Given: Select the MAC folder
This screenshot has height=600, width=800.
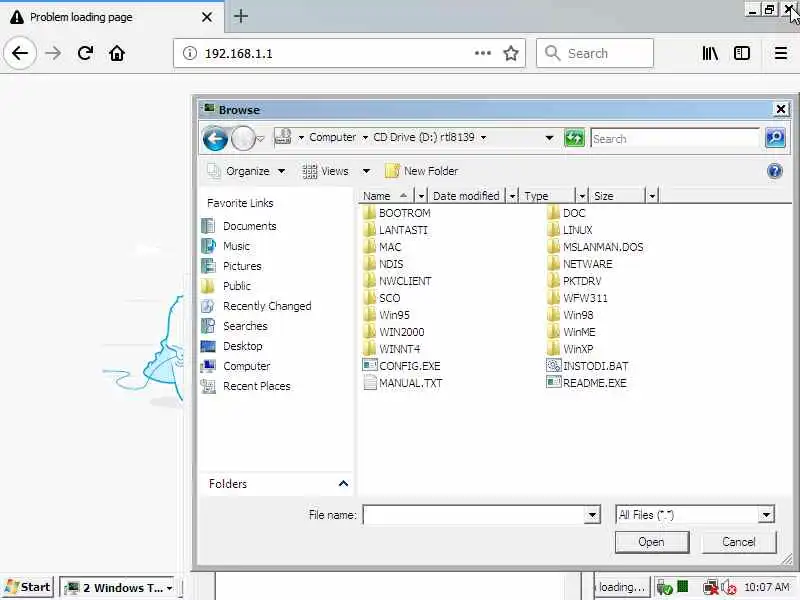Looking at the screenshot, I should coord(383,247).
